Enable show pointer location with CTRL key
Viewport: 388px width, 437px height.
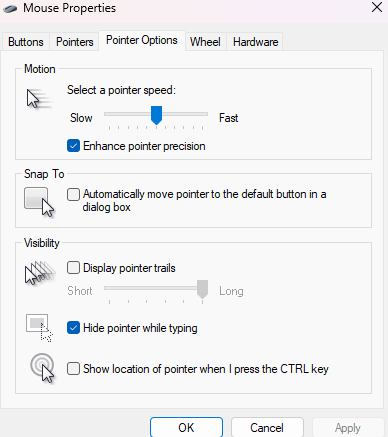click(x=73, y=369)
